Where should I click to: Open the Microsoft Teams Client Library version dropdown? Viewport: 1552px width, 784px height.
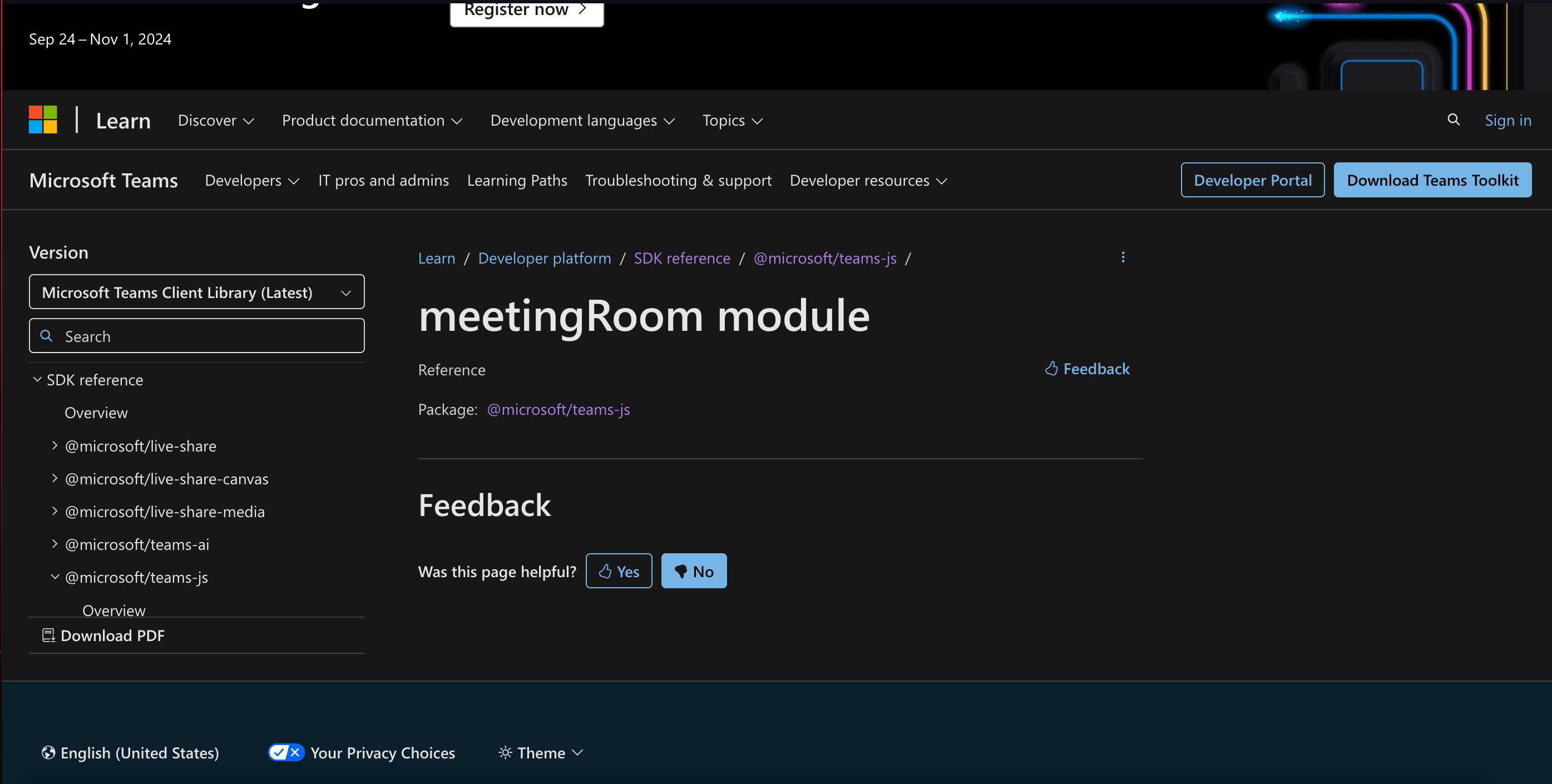tap(196, 292)
